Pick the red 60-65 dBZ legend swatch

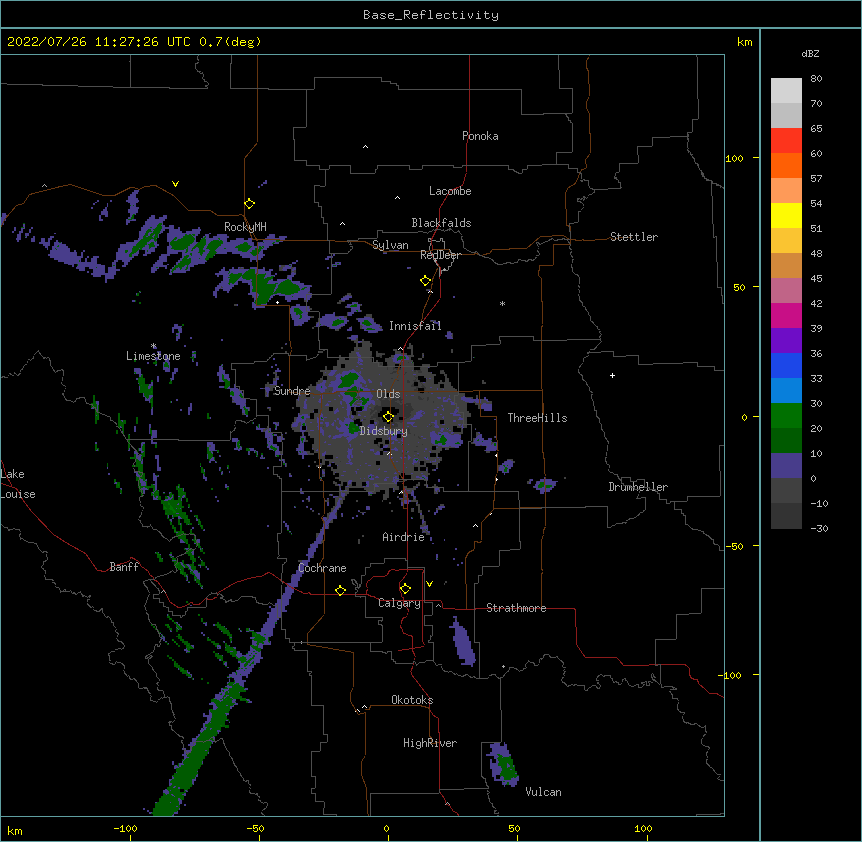pos(786,141)
